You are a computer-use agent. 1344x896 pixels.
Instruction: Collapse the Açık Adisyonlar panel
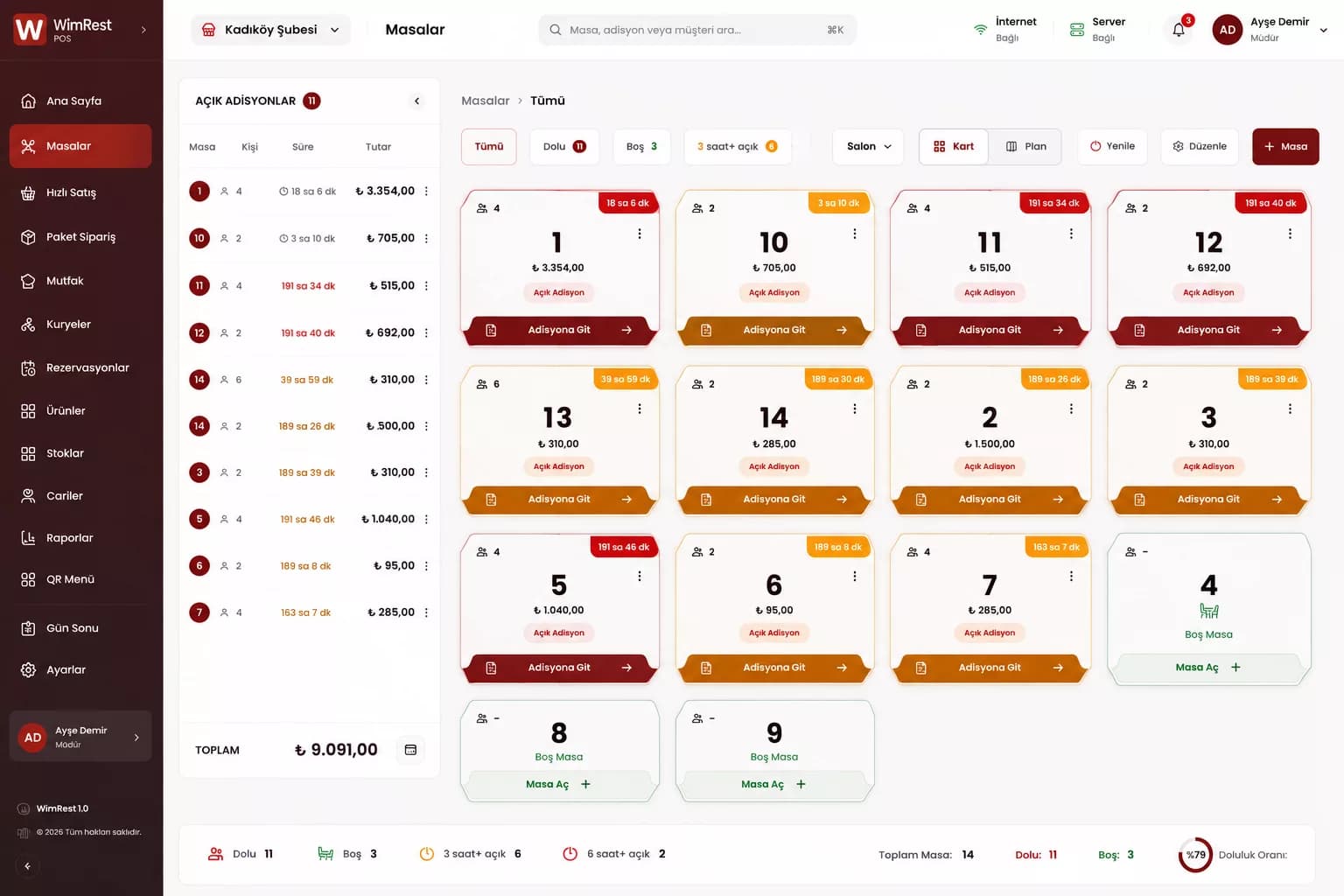pyautogui.click(x=416, y=101)
